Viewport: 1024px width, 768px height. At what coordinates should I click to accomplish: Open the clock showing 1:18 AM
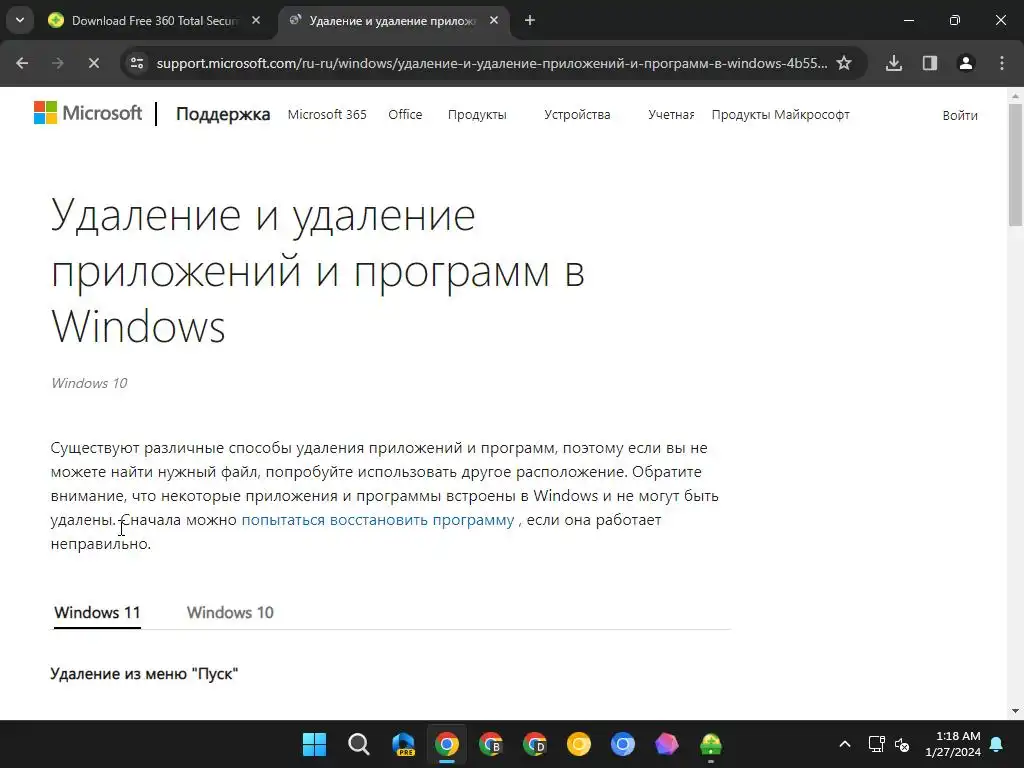[953, 744]
